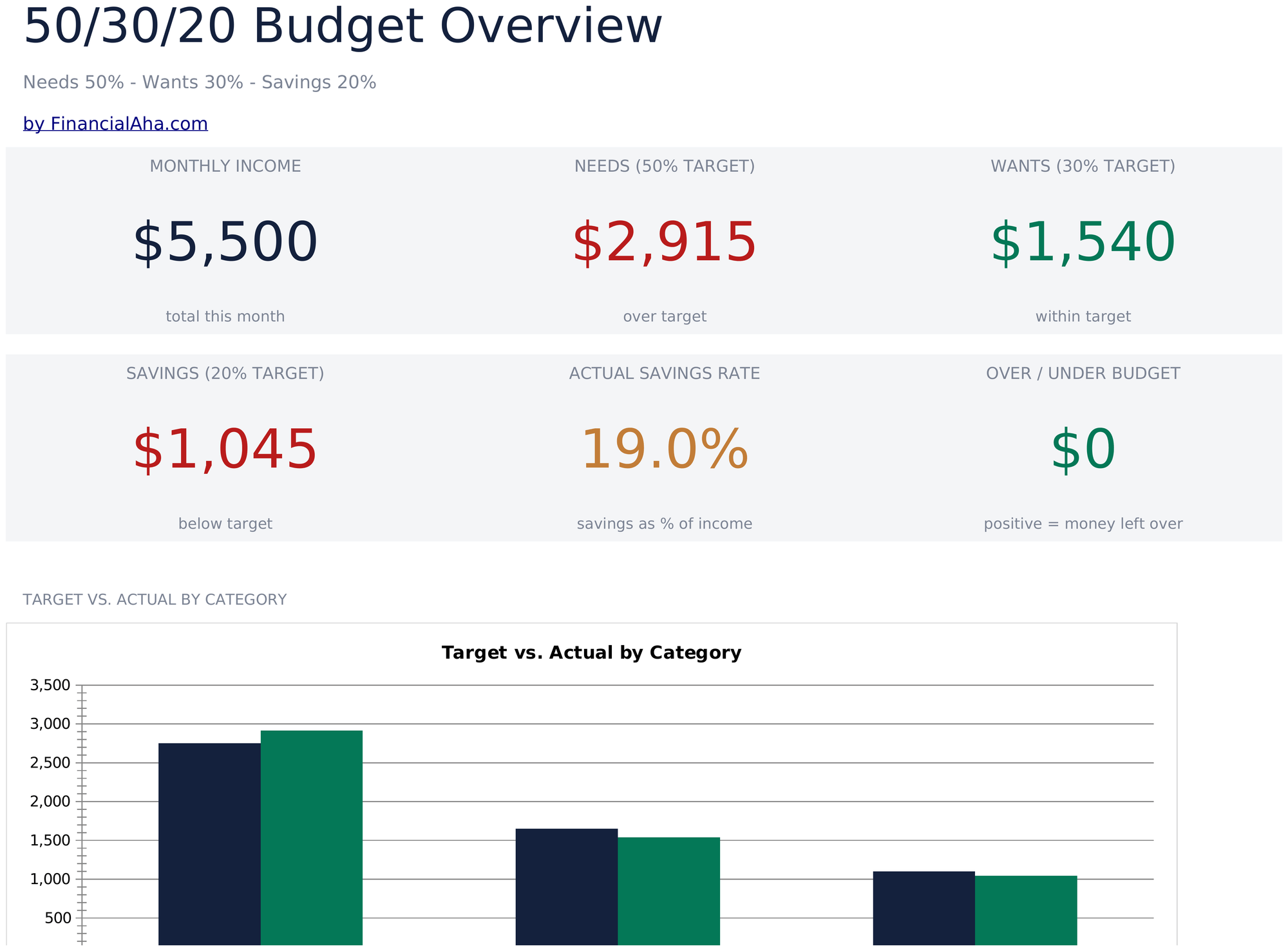The image size is (1288, 951).
Task: Select the Savings $1,045 value
Action: click(225, 450)
